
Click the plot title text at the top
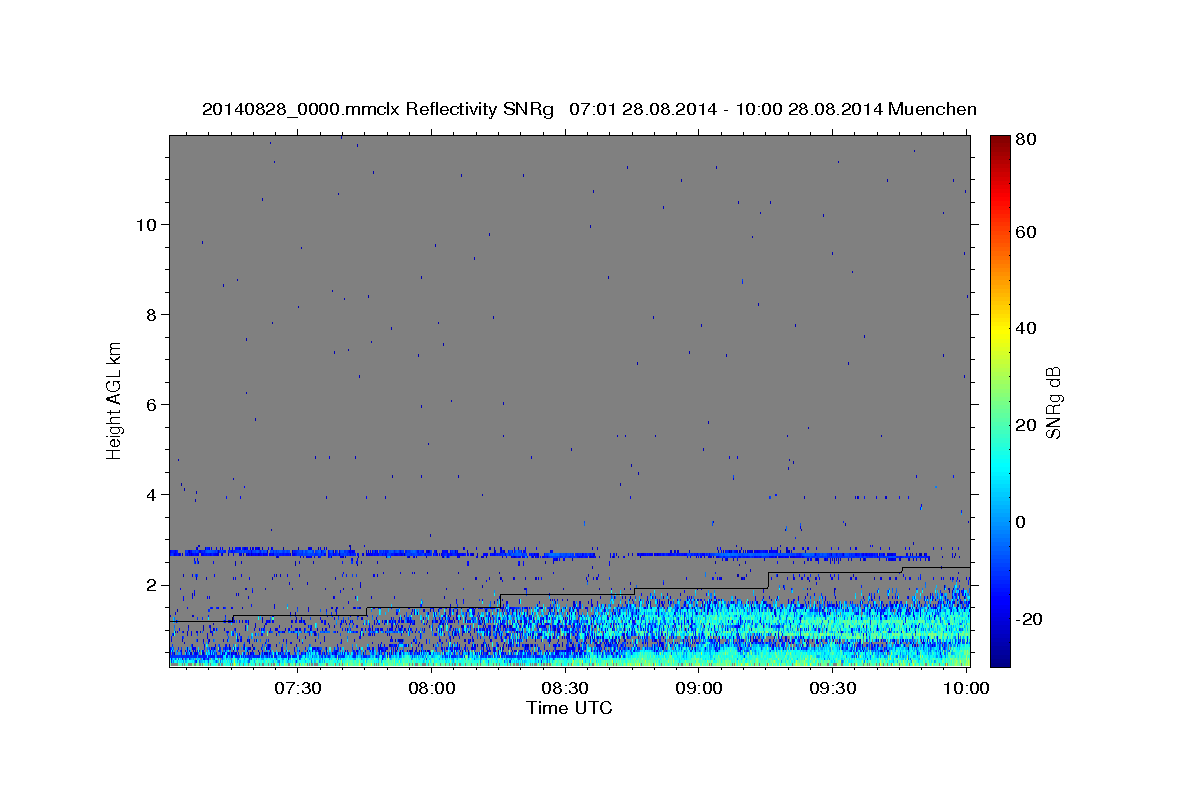coord(589,109)
